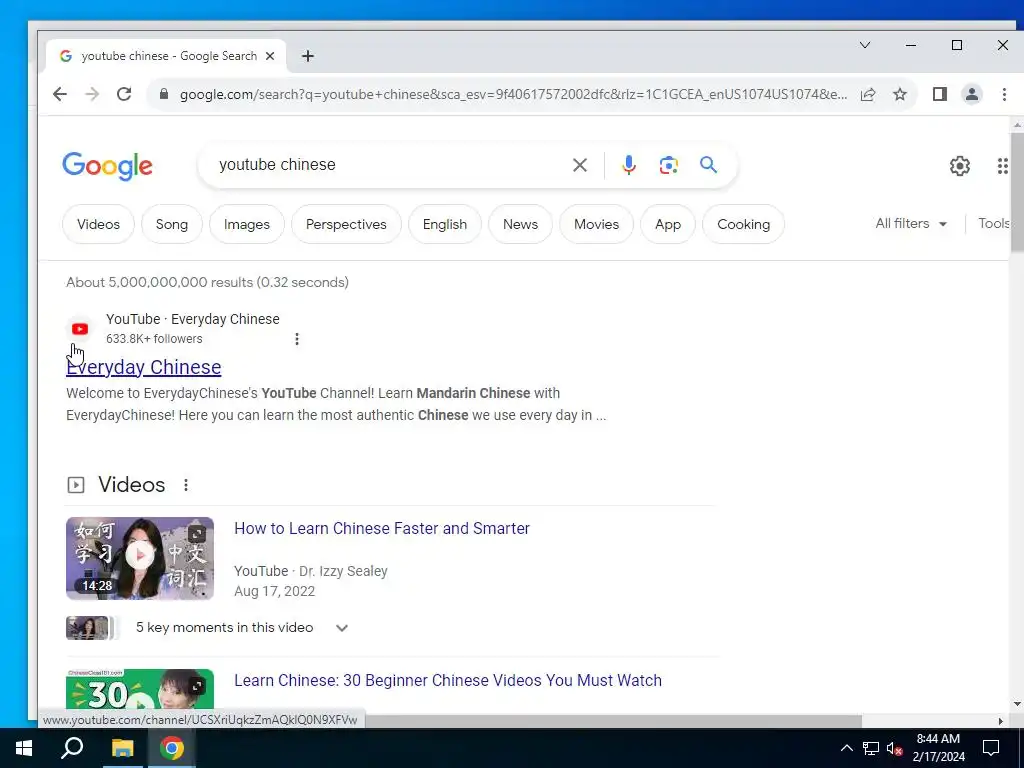Screen dimensions: 1024x768
Task: Open the Everyday Chinese result link
Action: [144, 367]
